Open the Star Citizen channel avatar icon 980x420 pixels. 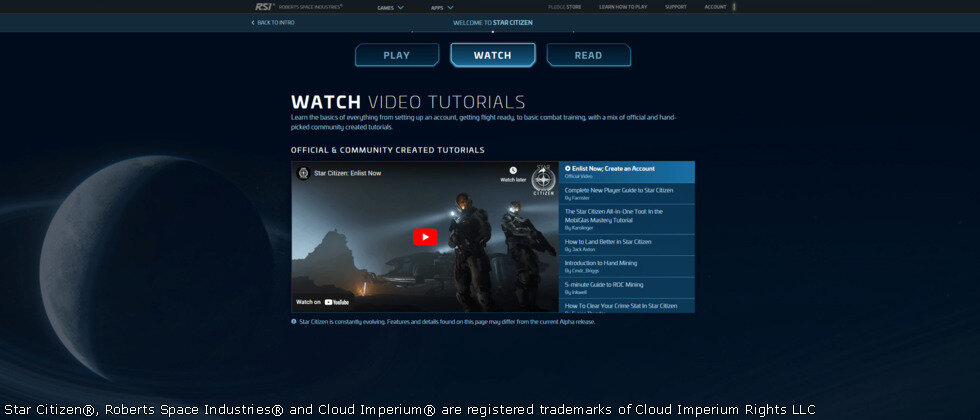point(304,173)
